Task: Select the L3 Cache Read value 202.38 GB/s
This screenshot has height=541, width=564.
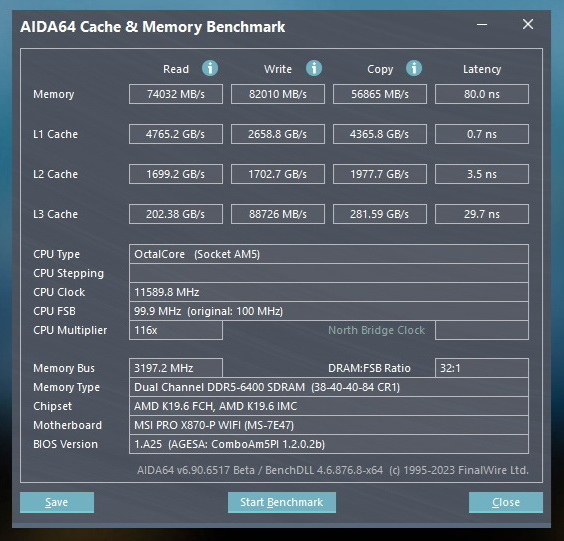Action: click(176, 214)
